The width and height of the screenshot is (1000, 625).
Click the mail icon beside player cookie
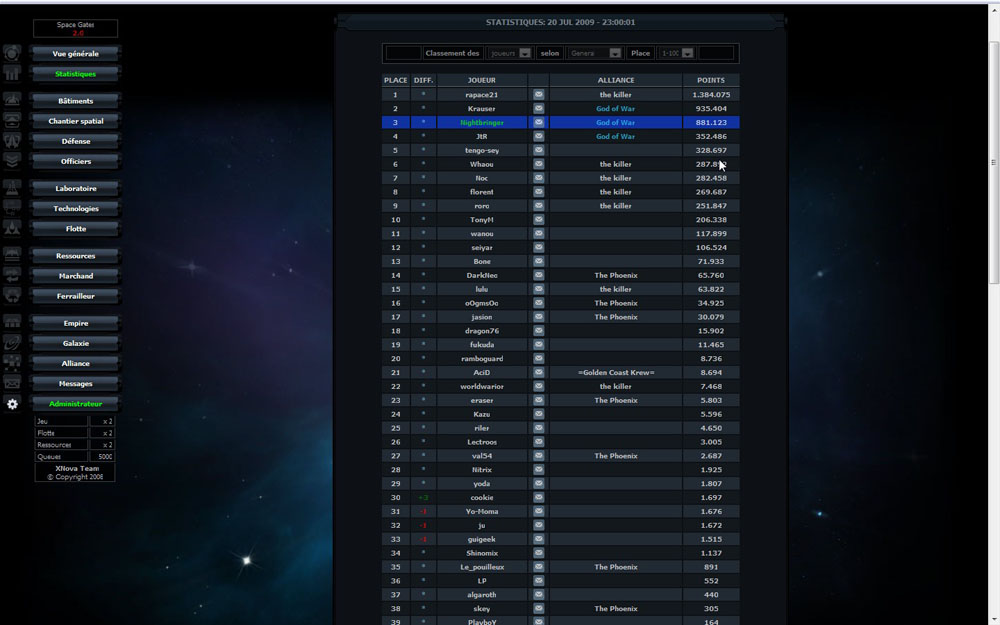pyautogui.click(x=538, y=498)
